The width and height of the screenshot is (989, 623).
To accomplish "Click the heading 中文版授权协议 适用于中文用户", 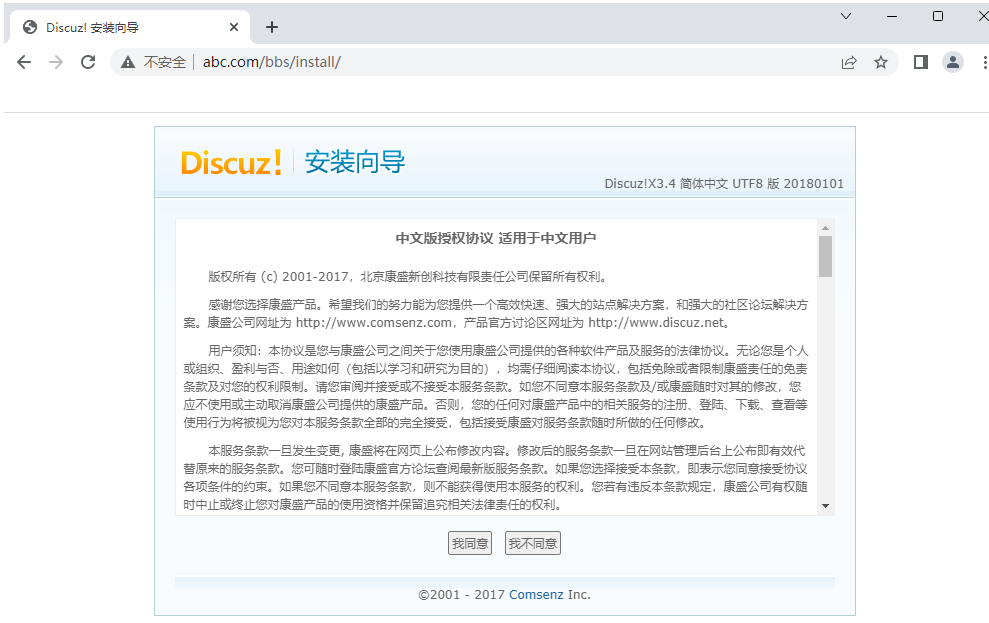I will pyautogui.click(x=496, y=238).
